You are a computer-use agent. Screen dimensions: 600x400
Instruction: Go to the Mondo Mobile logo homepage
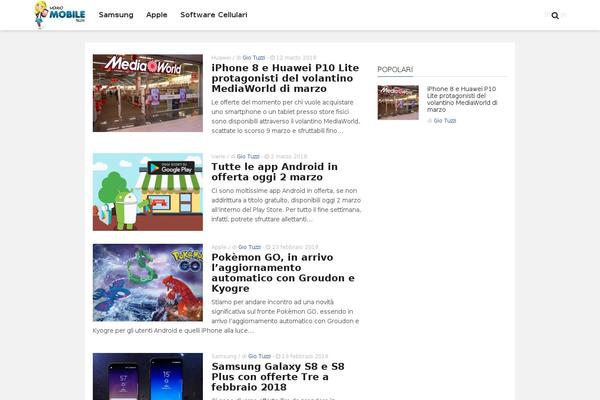click(60, 15)
